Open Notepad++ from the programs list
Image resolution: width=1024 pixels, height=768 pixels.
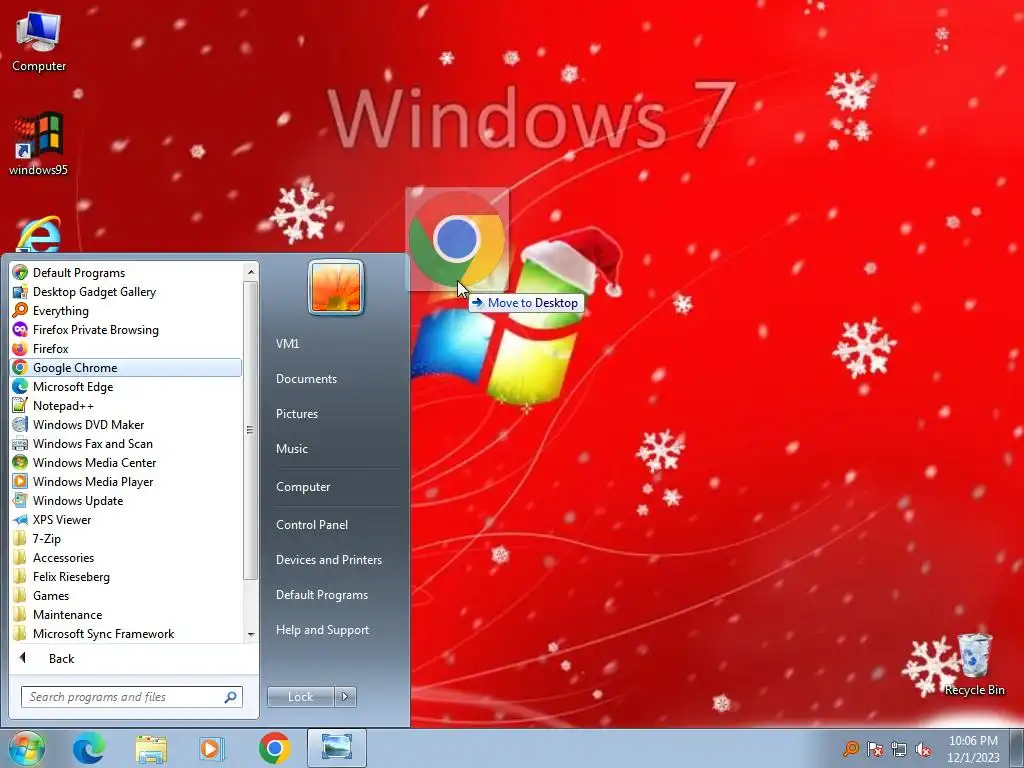click(x=126, y=406)
